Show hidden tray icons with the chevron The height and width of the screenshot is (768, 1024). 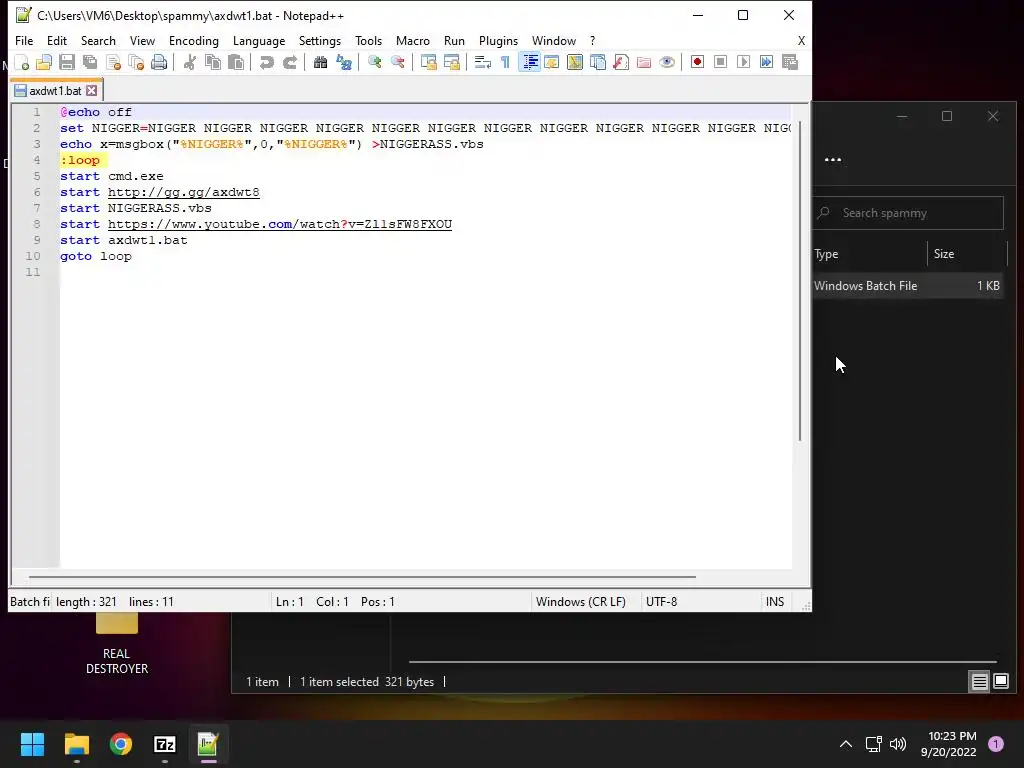point(846,744)
